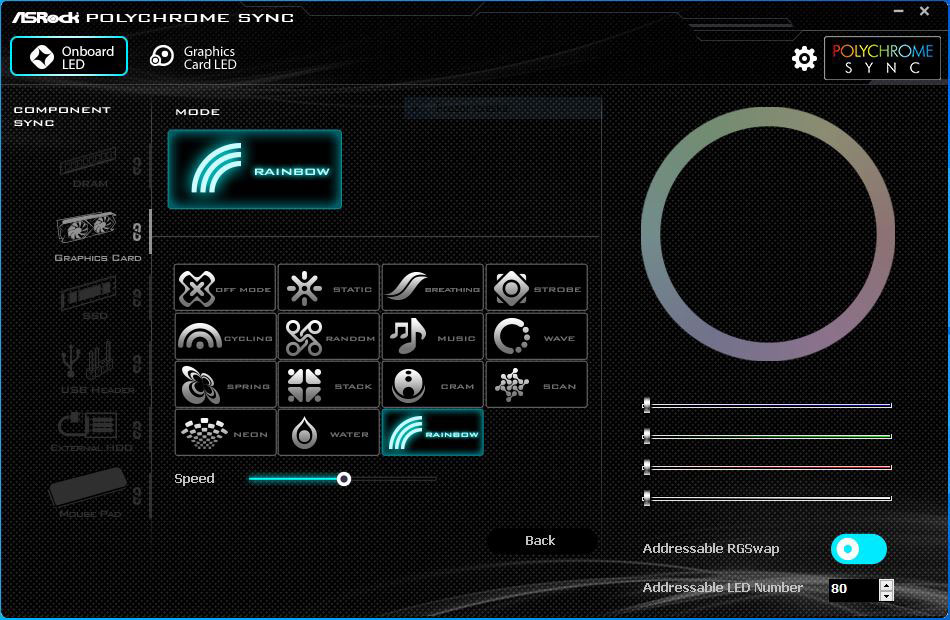
Task: Turn lighting to Off Mode
Action: click(225, 288)
